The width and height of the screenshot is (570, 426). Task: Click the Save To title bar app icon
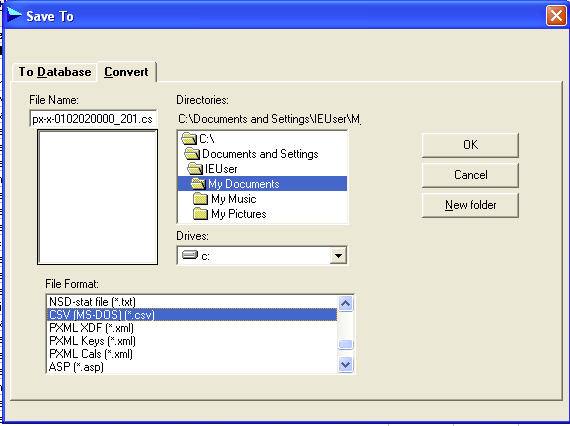14,15
